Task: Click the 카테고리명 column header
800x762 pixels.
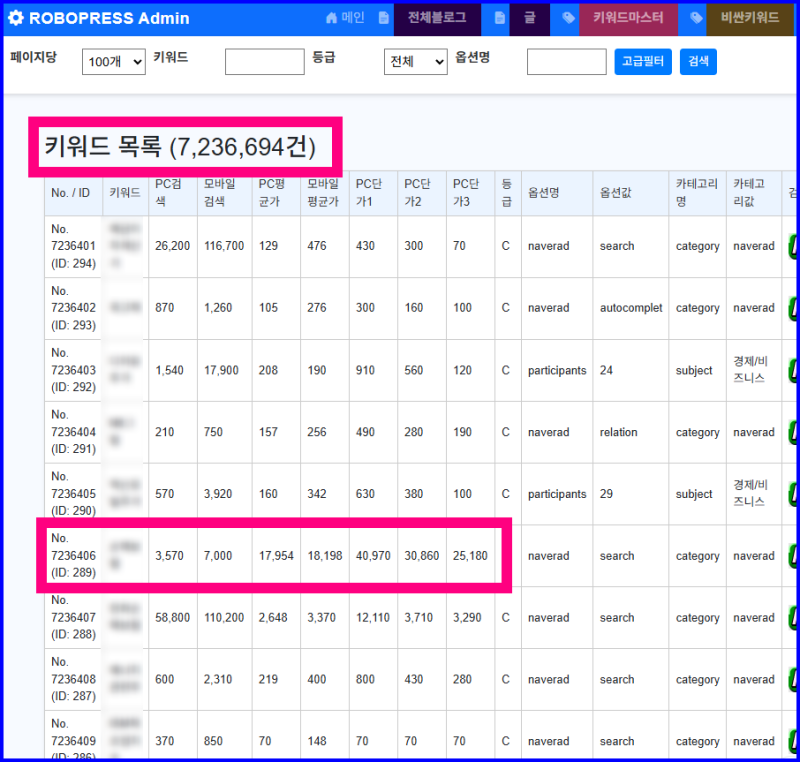Action: point(698,193)
